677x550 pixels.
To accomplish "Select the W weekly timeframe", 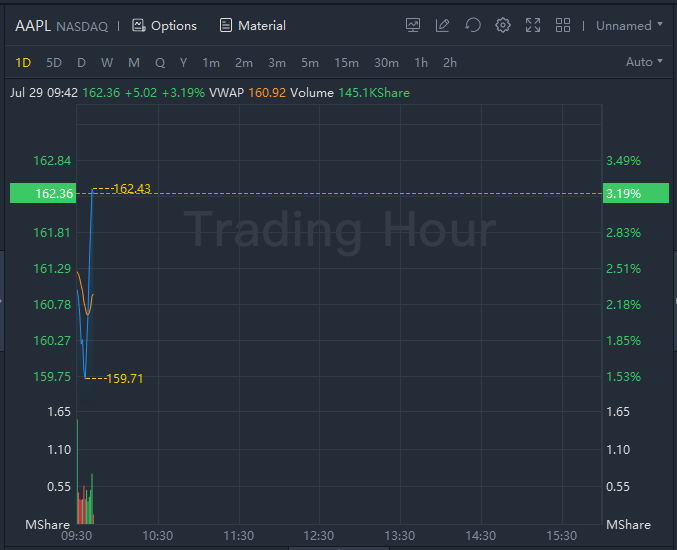I will tap(107, 63).
